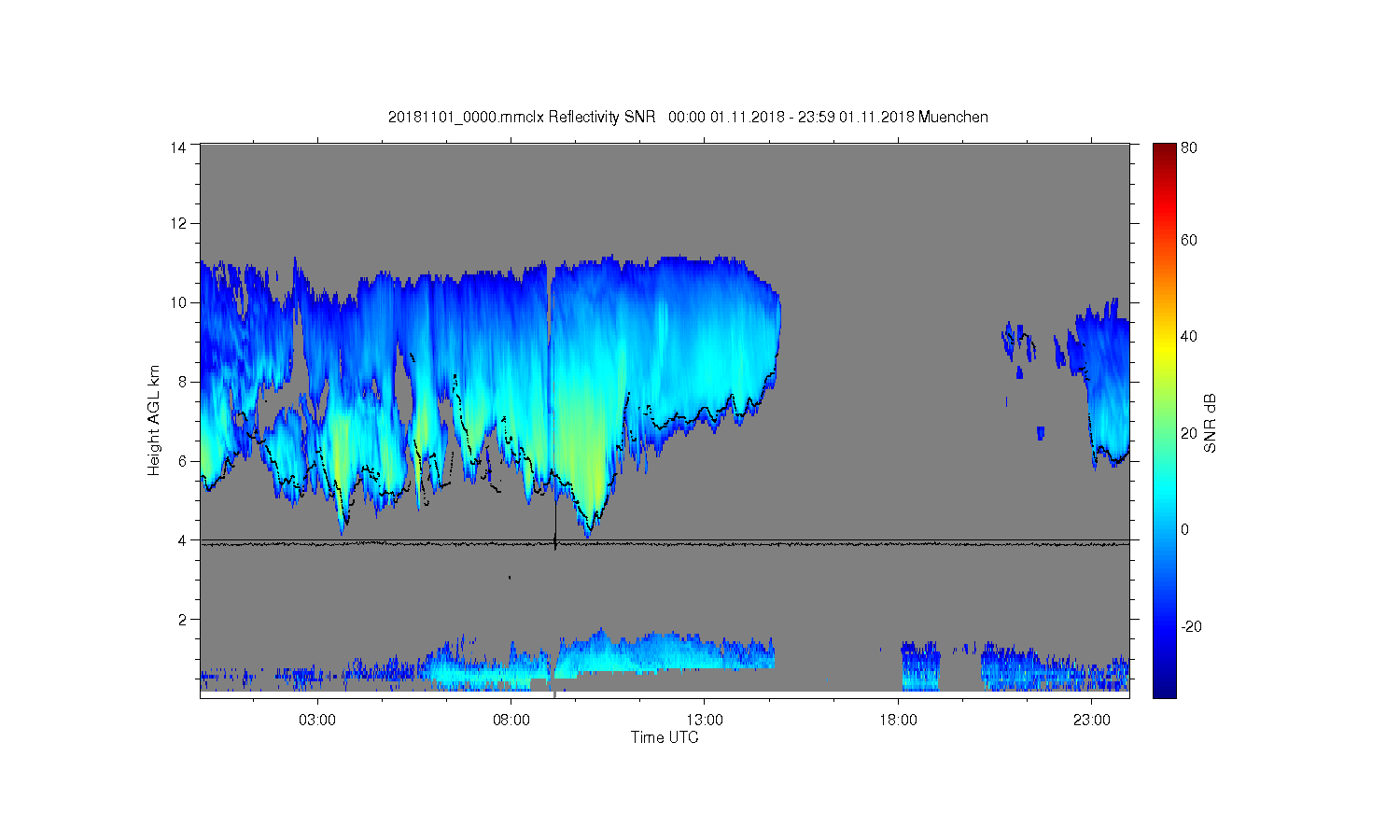Click the colorbar value 20
This screenshot has height=840, width=1400.
tap(1189, 433)
